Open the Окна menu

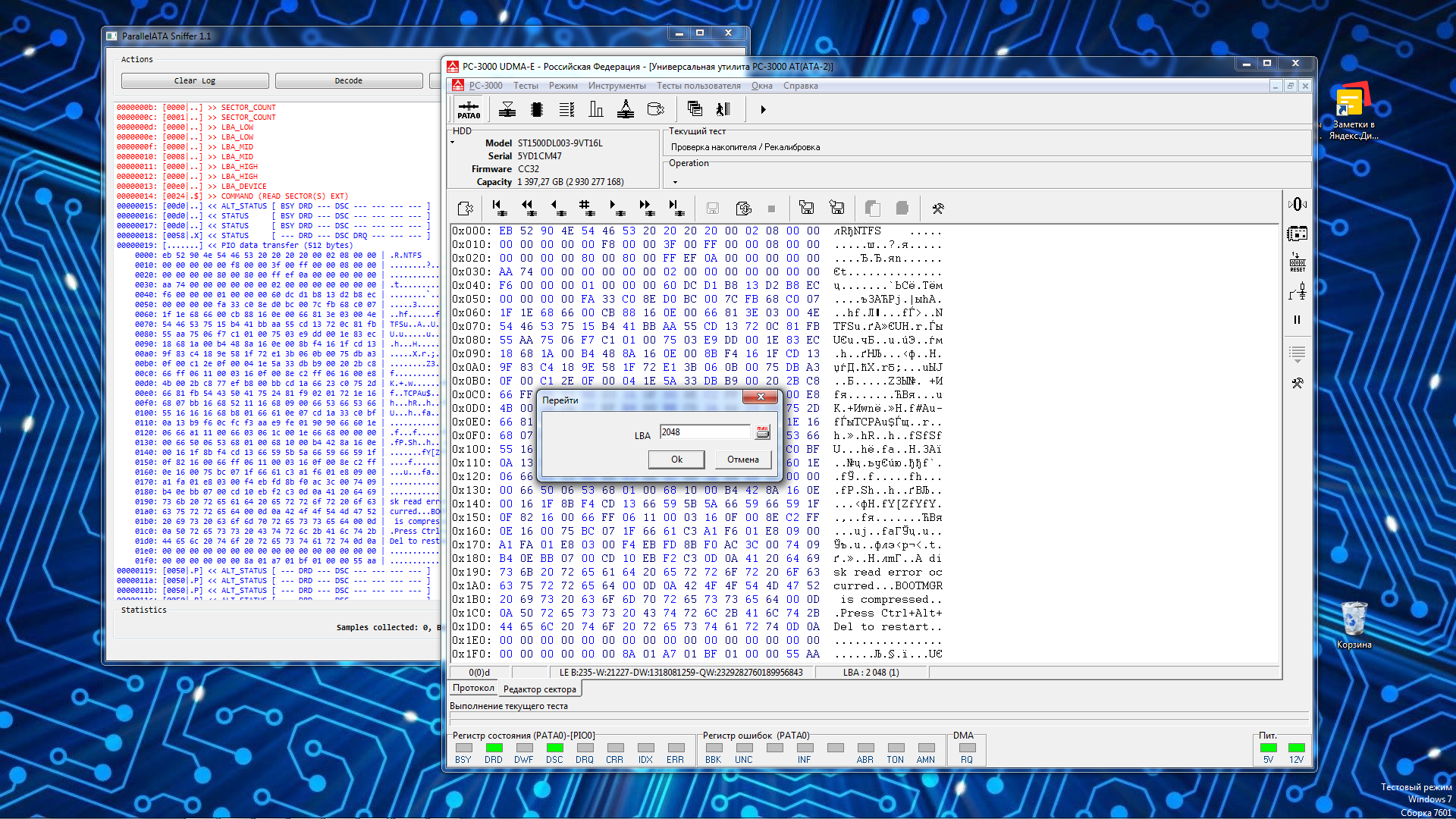(x=761, y=86)
